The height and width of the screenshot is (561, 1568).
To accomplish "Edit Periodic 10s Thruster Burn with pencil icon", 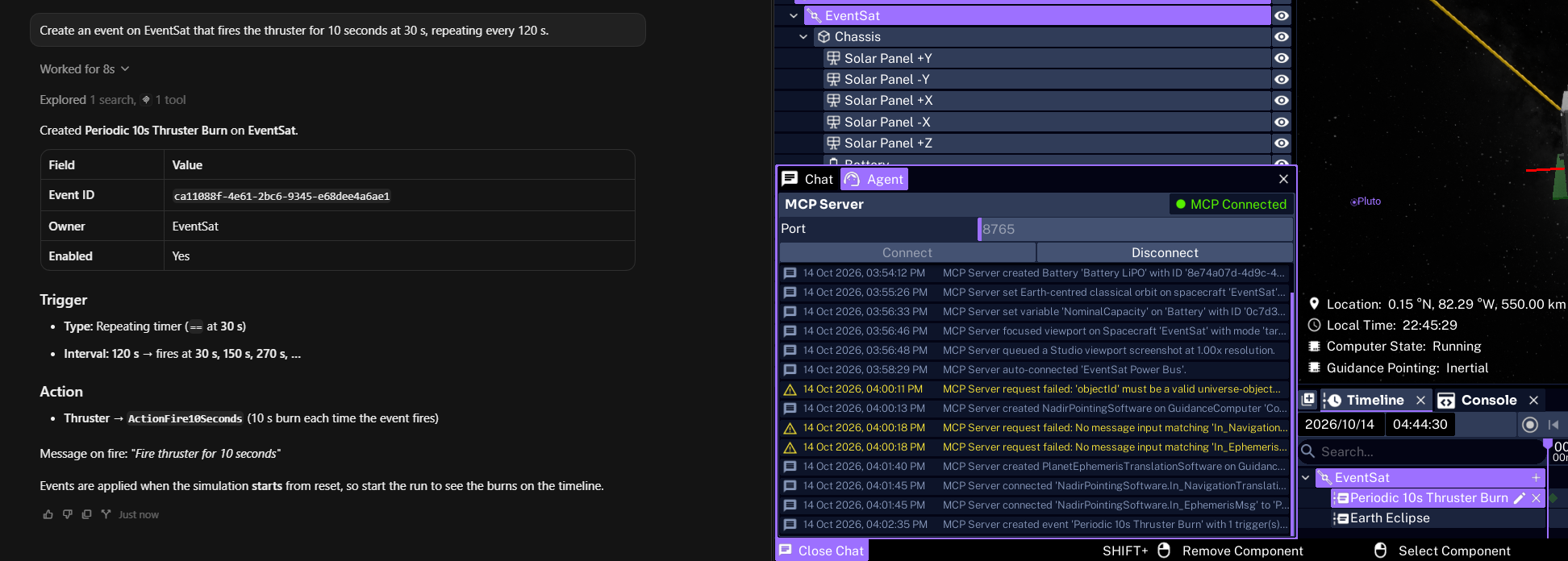I will pos(1520,498).
